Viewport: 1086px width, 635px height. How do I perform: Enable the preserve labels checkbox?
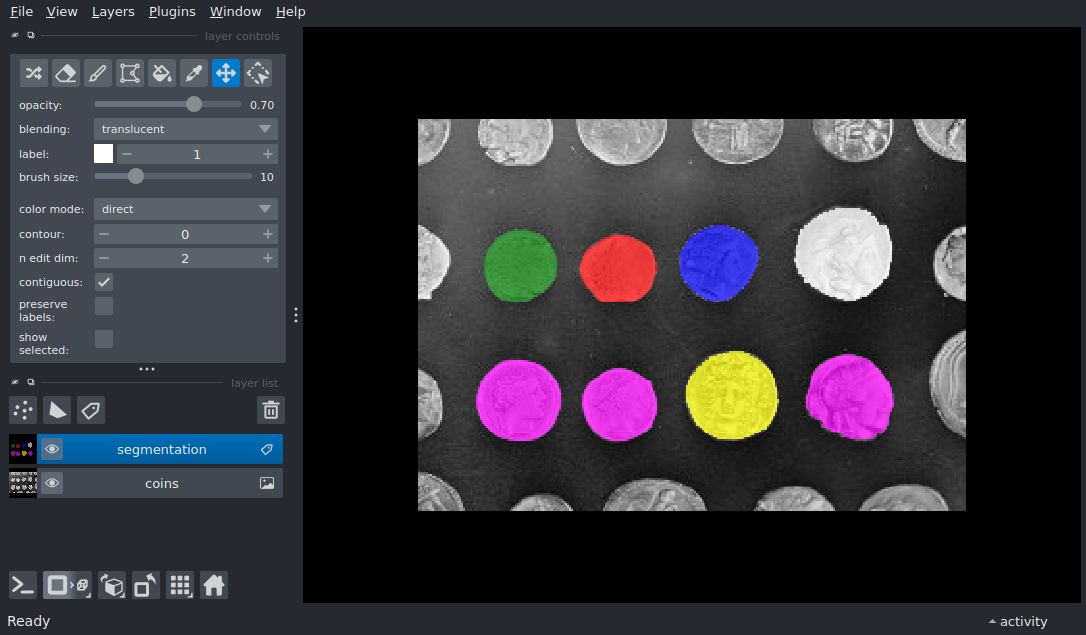104,306
